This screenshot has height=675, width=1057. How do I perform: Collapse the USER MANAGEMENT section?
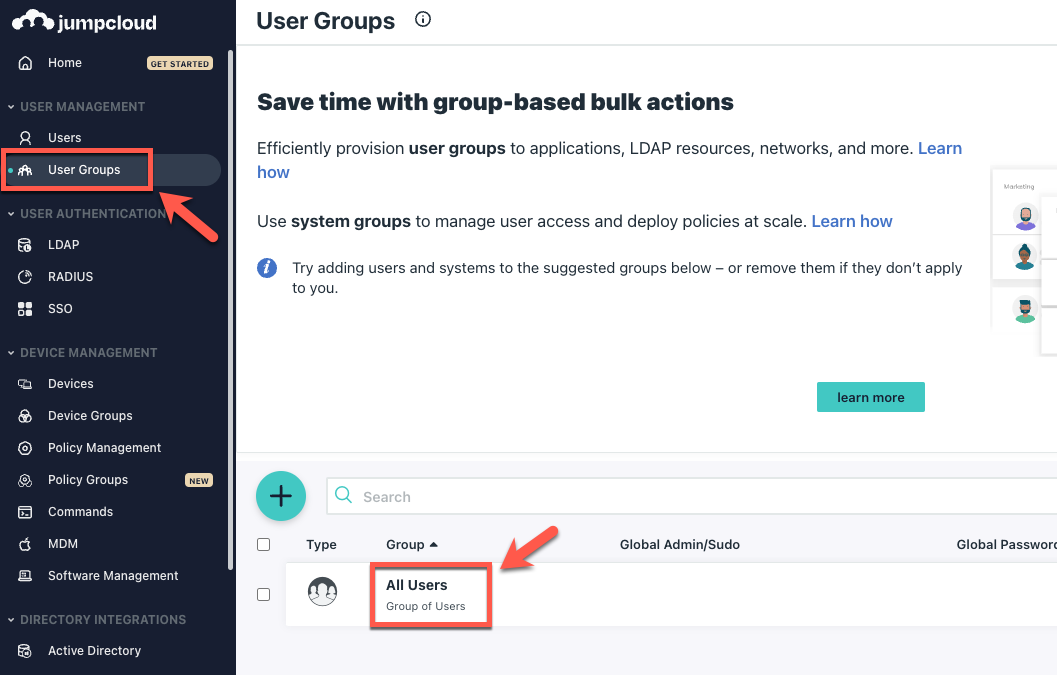click(11, 107)
